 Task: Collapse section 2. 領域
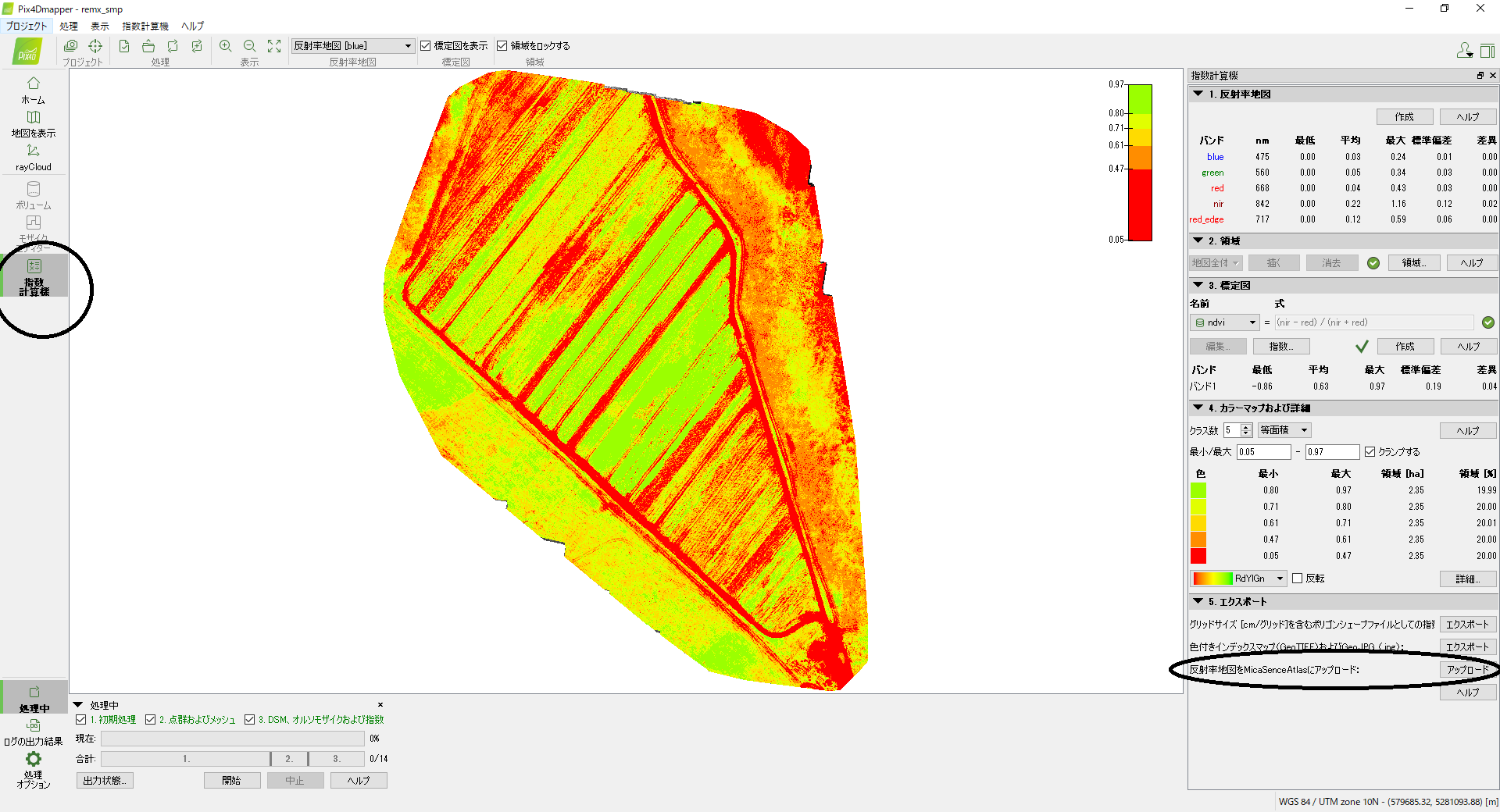click(x=1198, y=240)
